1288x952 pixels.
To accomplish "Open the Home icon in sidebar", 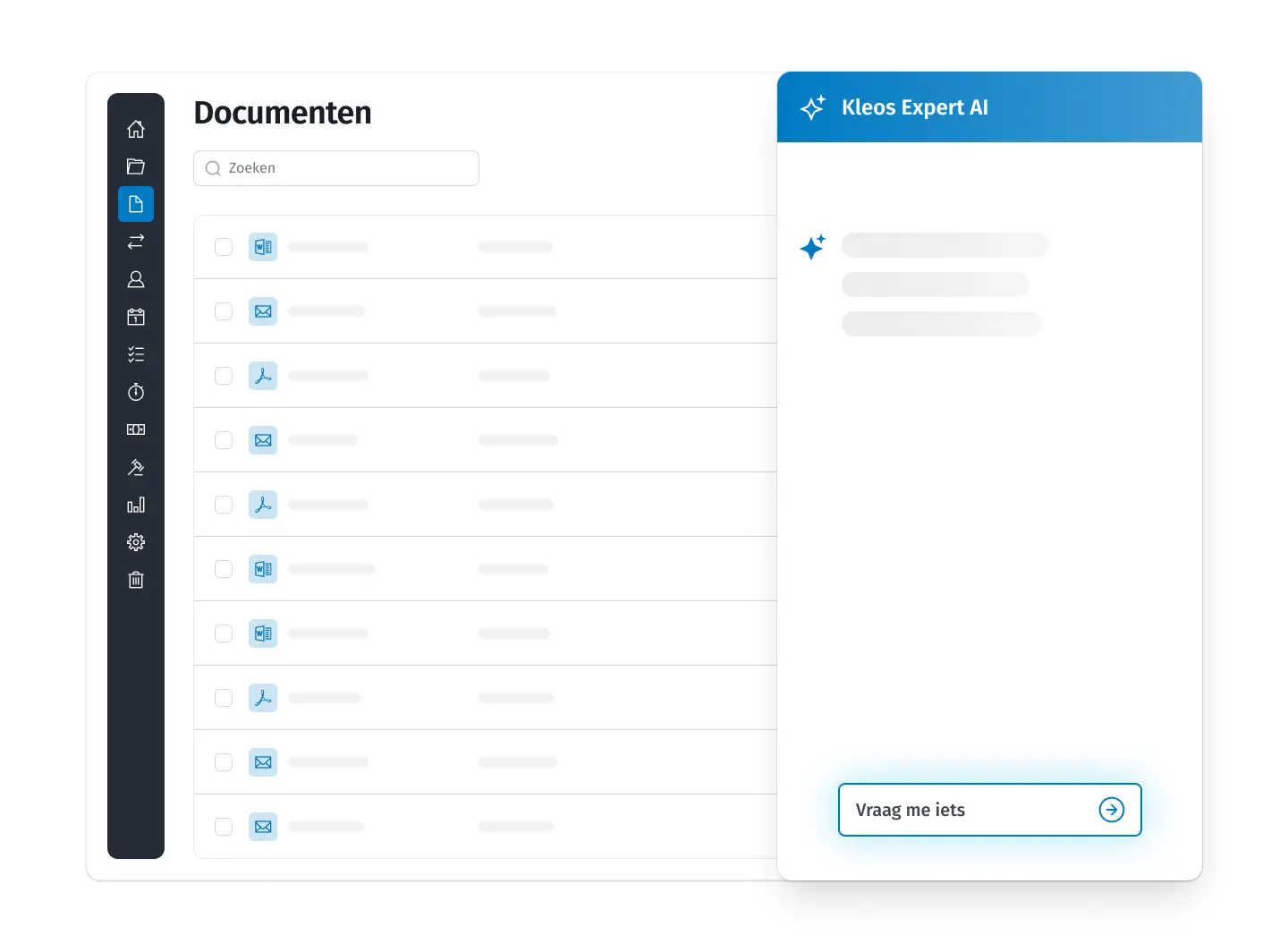I will [136, 129].
